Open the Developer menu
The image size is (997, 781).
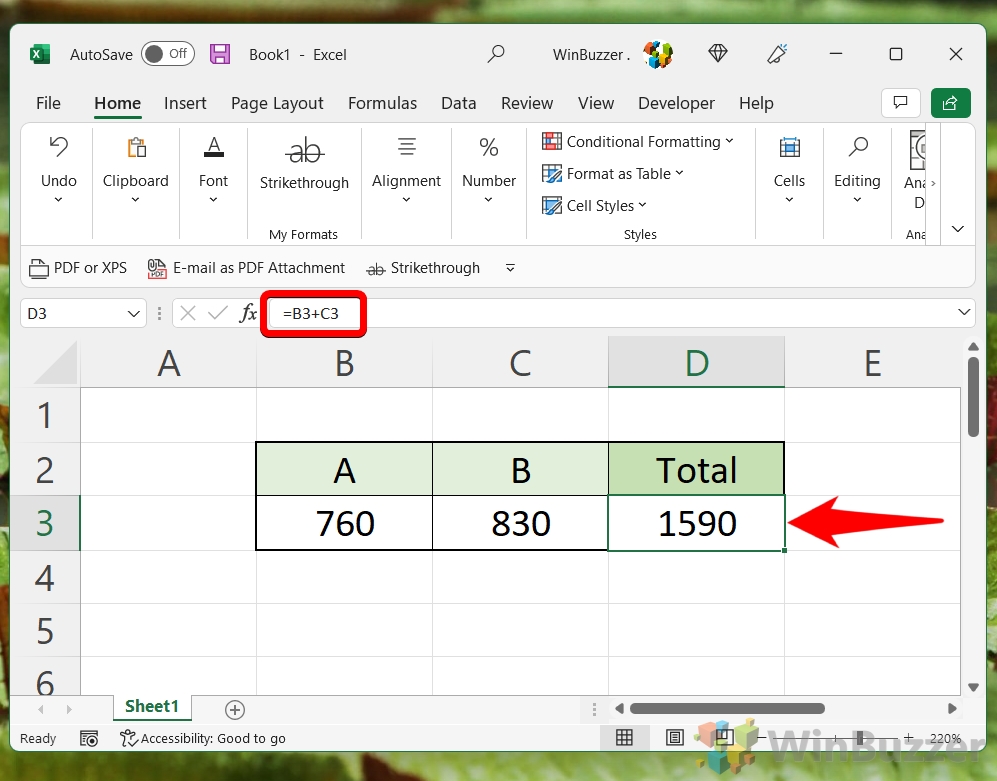[676, 103]
